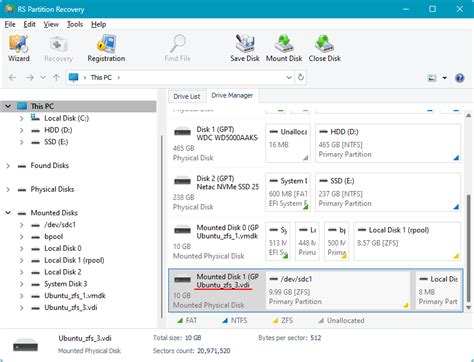Select the 8 MB Local Disk partition block
Viewport: 474px width, 362px height.
click(x=438, y=291)
